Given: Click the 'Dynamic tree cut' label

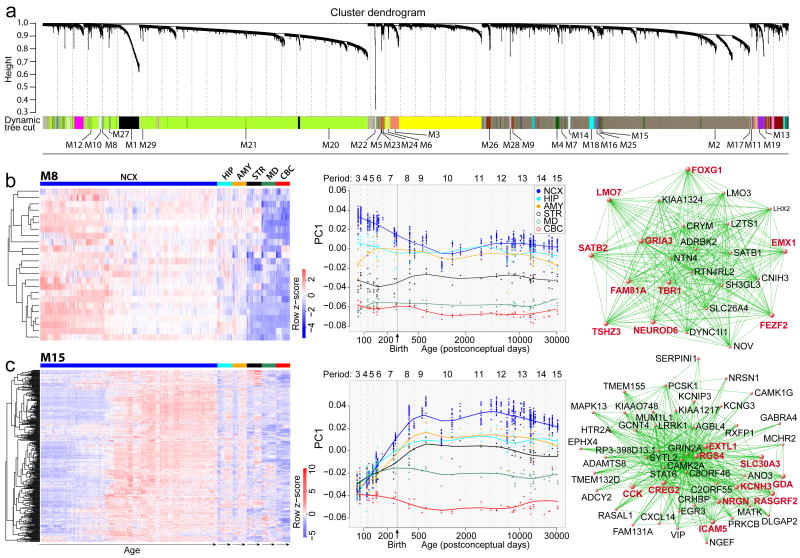Looking at the screenshot, I should point(22,123).
